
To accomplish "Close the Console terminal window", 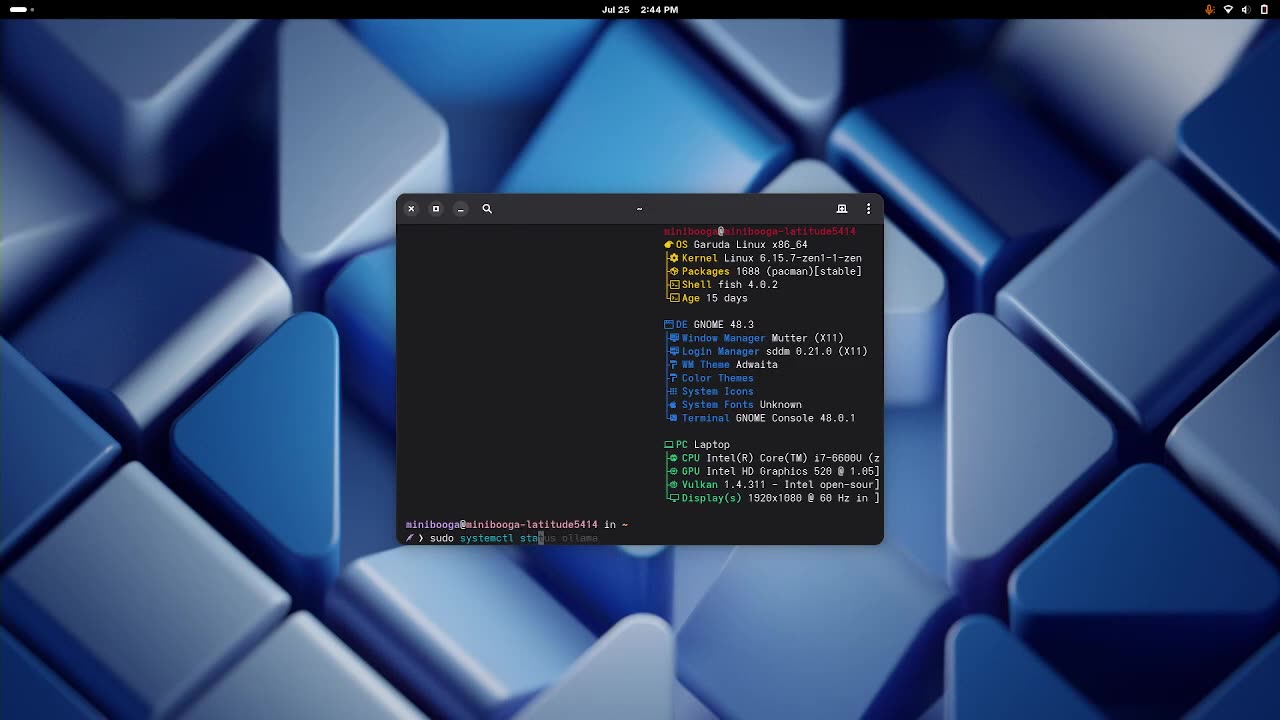I will [x=411, y=209].
